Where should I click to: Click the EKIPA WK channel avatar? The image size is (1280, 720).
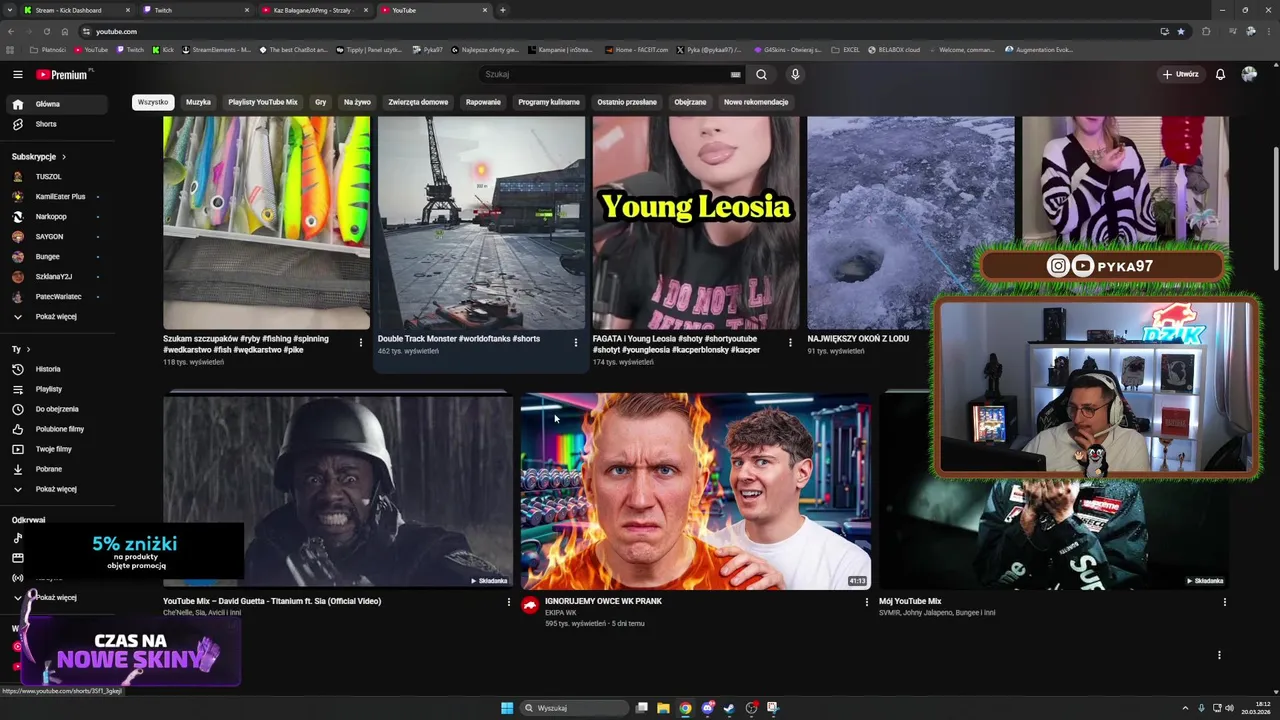530,605
